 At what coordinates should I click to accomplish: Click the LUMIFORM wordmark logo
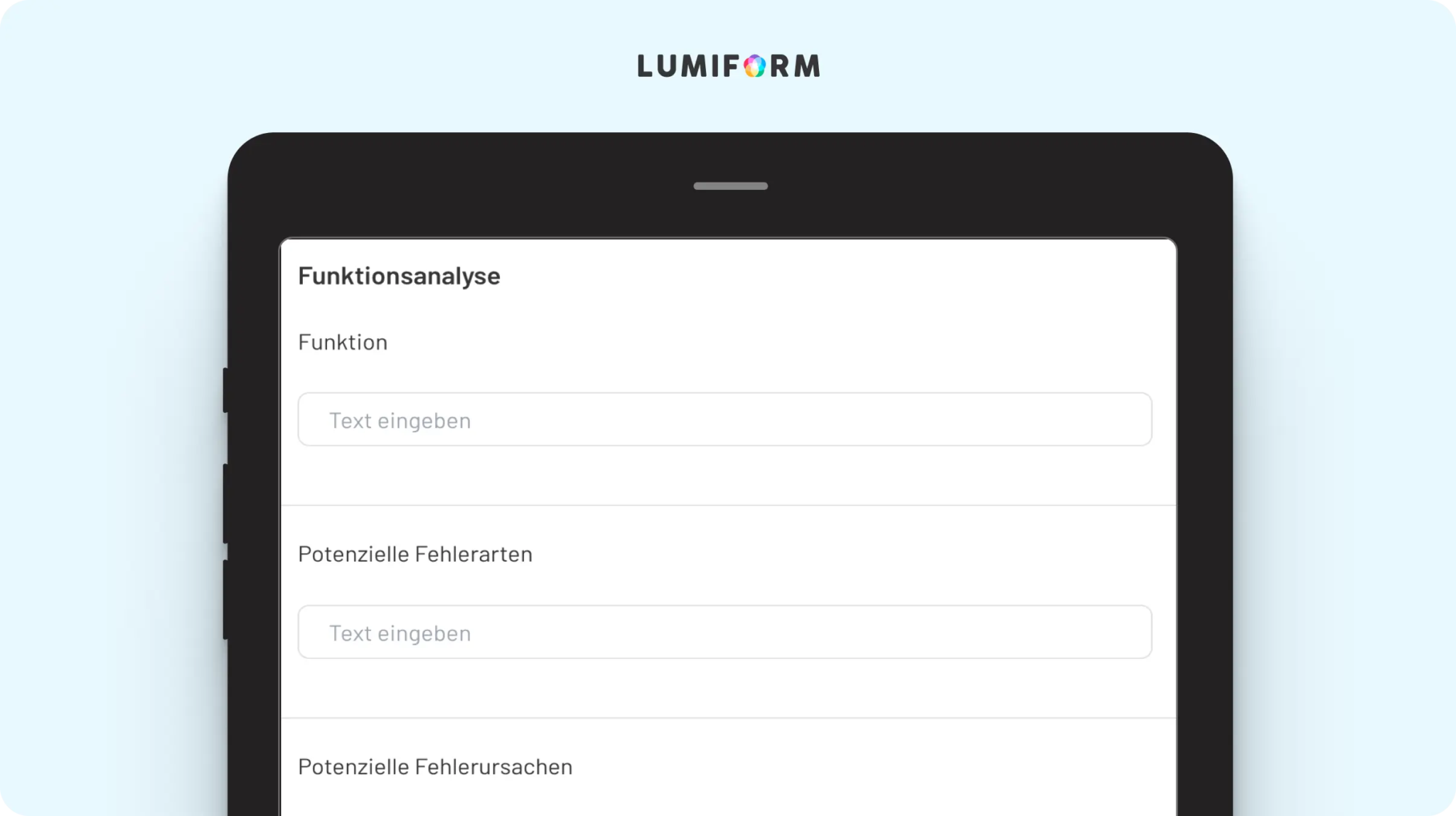(x=729, y=66)
